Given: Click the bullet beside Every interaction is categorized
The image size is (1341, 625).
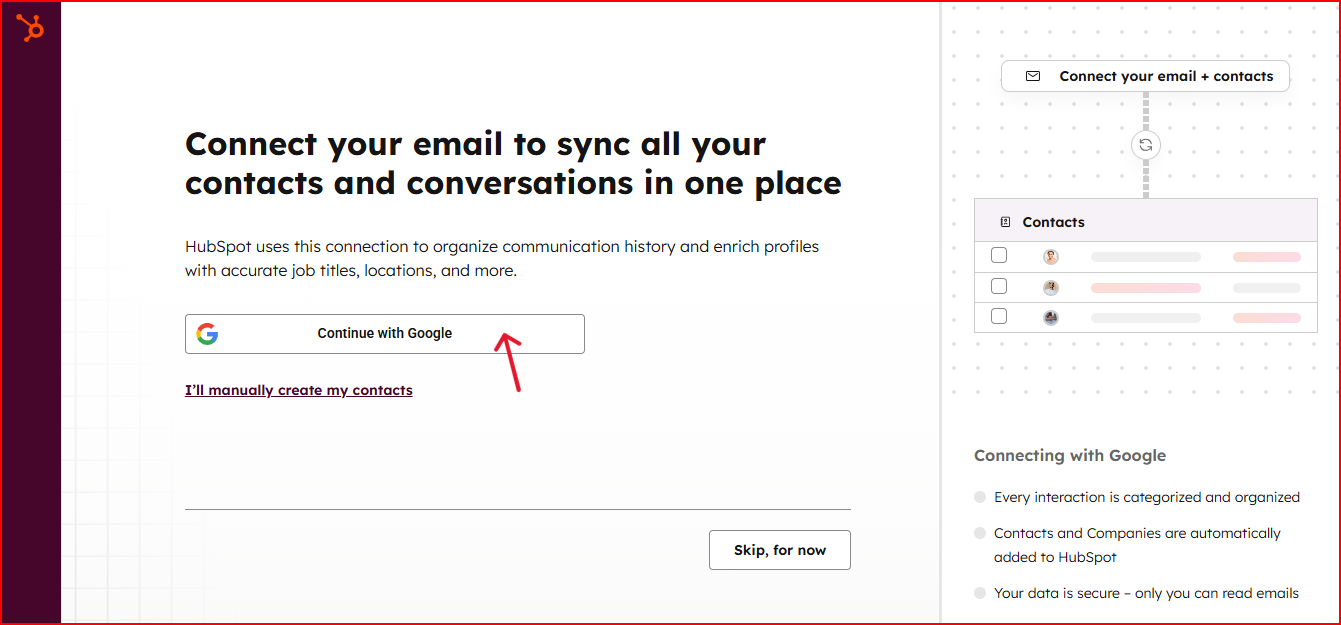Looking at the screenshot, I should [978, 496].
